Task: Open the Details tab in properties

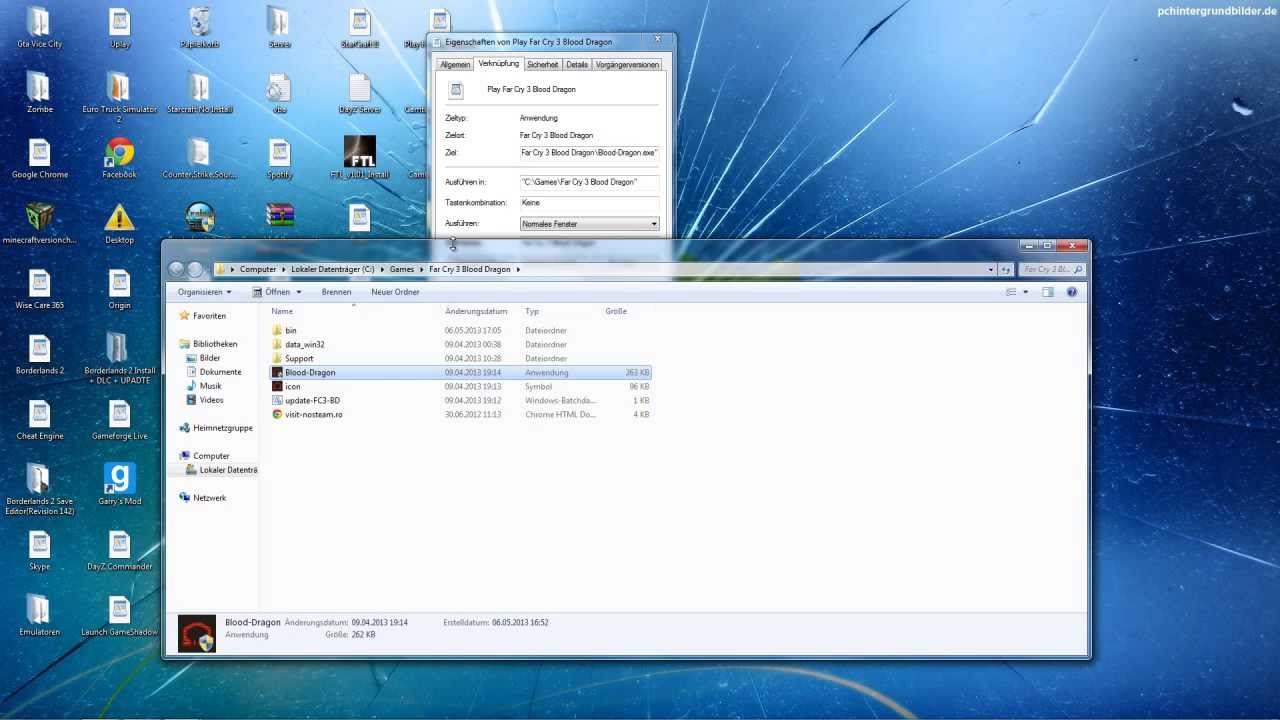Action: 577,65
